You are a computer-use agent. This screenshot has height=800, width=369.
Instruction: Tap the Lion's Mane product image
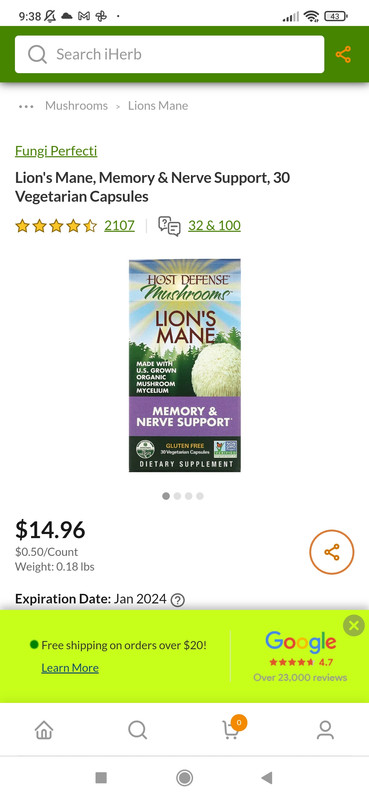[185, 365]
